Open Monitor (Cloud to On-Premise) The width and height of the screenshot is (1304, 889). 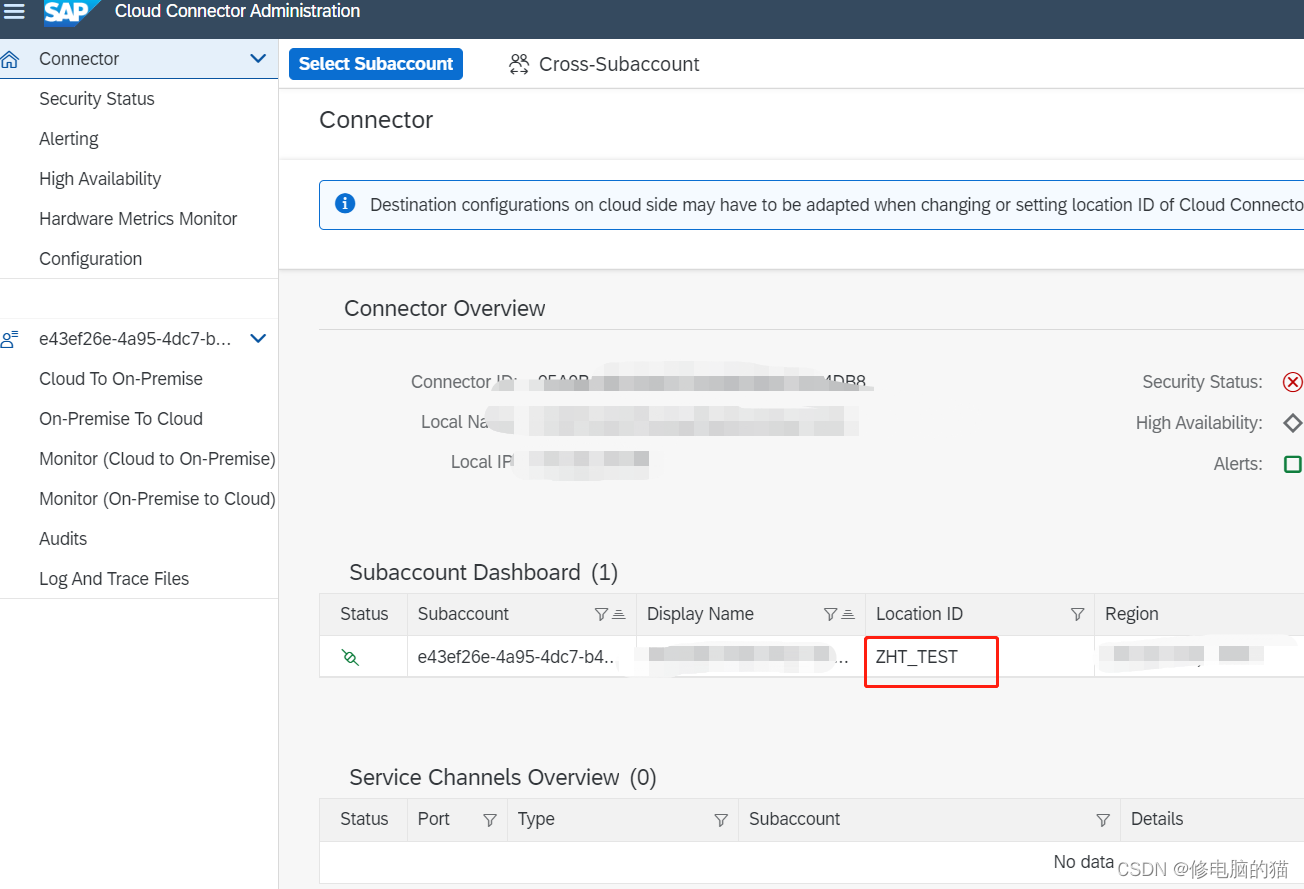tap(157, 459)
